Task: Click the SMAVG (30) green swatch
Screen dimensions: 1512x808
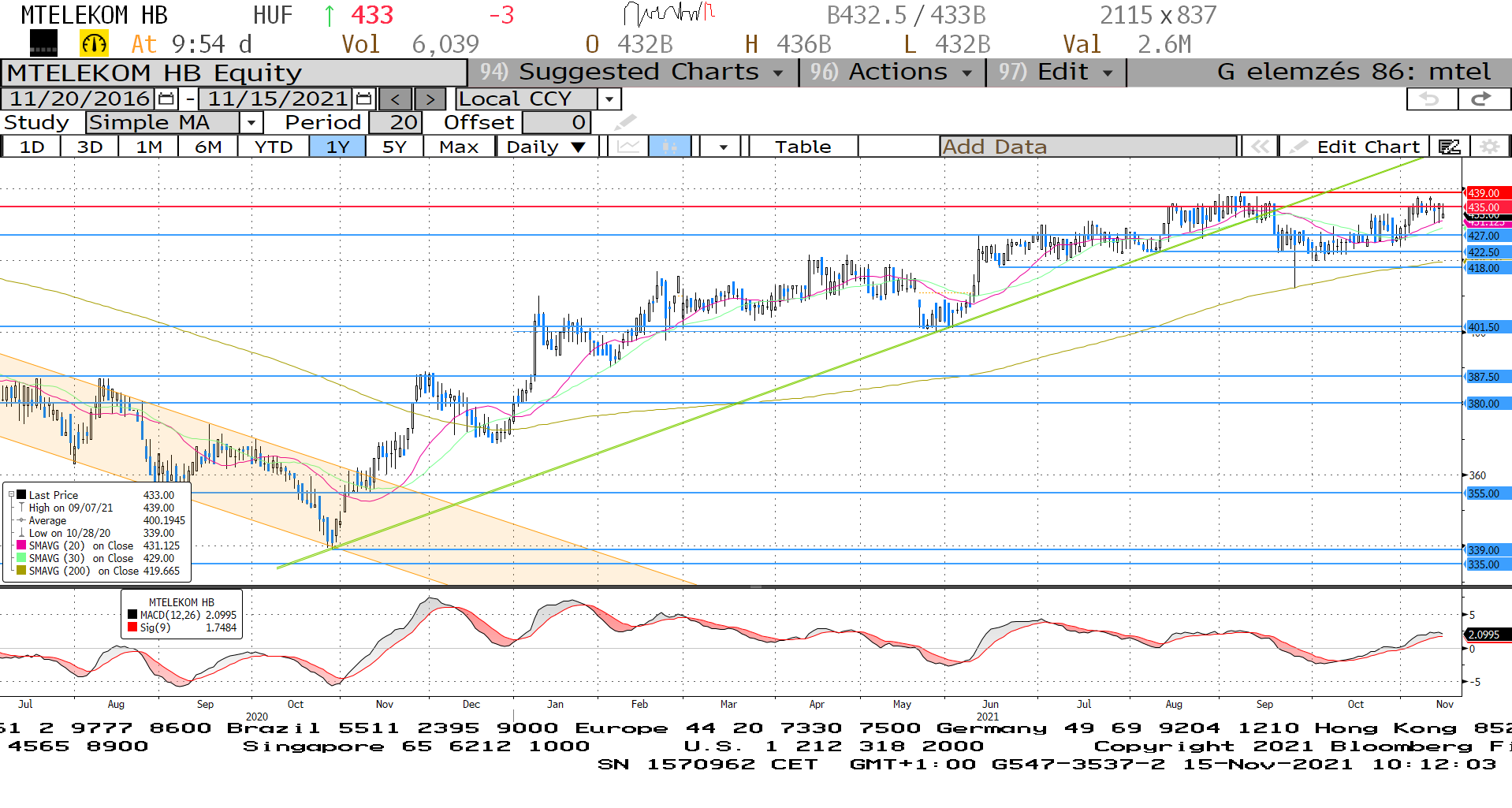Action: 21,558
